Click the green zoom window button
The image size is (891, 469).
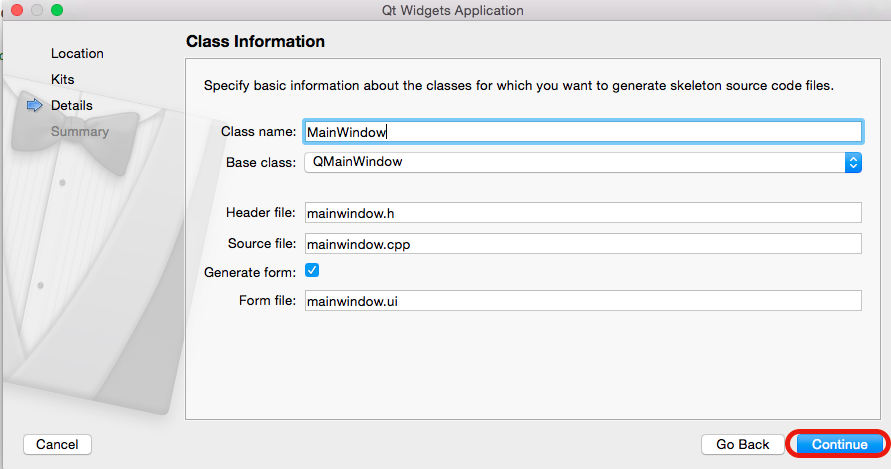pyautogui.click(x=57, y=10)
